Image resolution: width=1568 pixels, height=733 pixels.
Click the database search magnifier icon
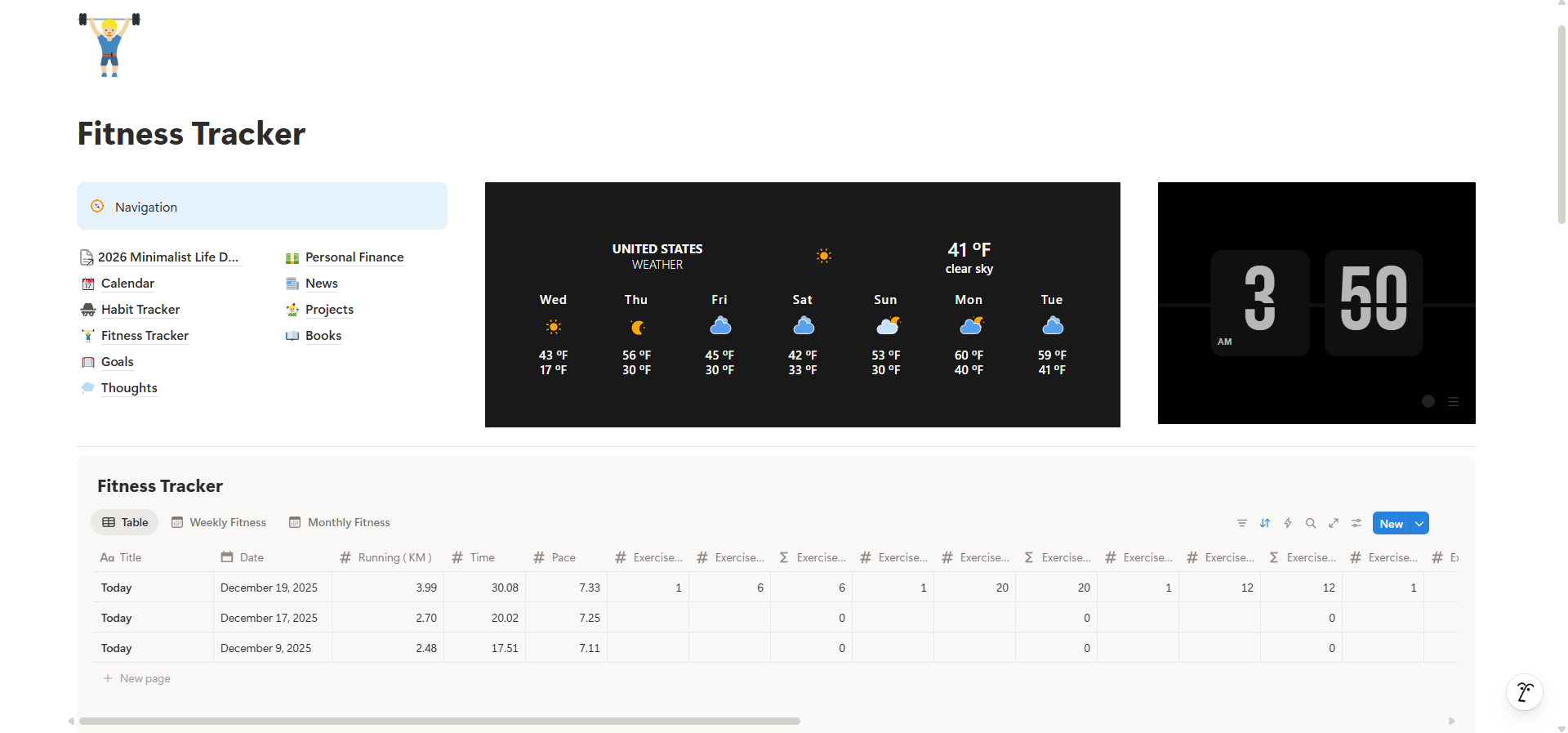point(1310,523)
